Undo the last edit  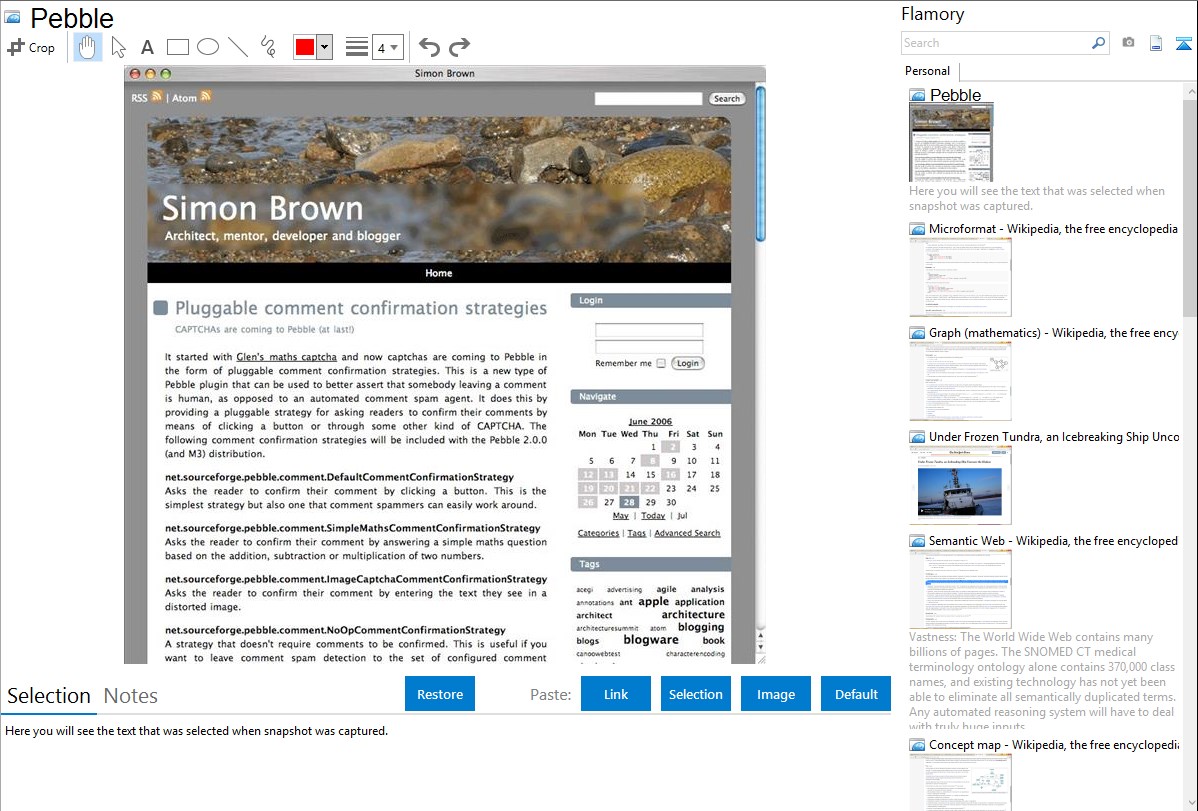(x=429, y=47)
